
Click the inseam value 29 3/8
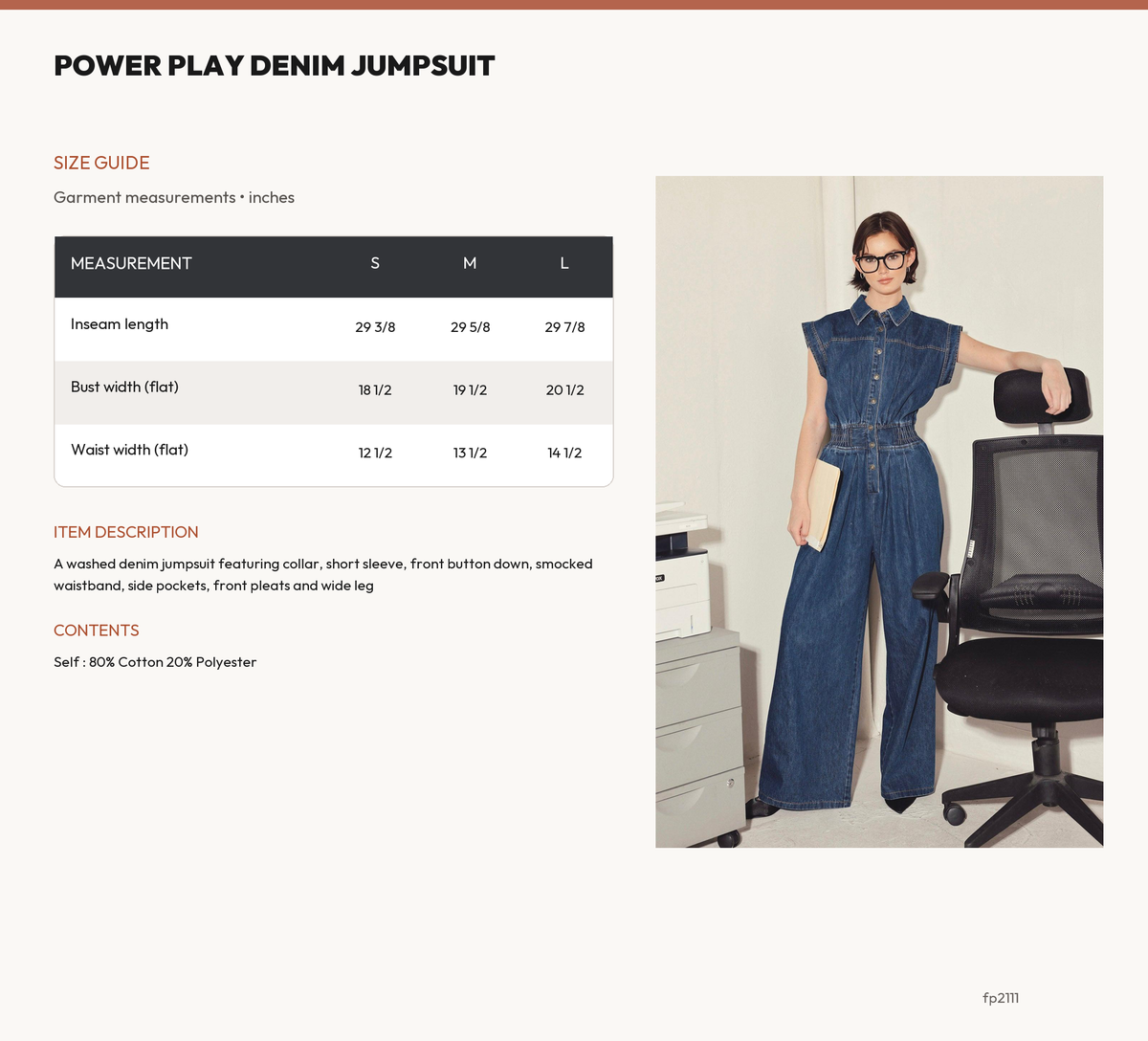(x=375, y=327)
